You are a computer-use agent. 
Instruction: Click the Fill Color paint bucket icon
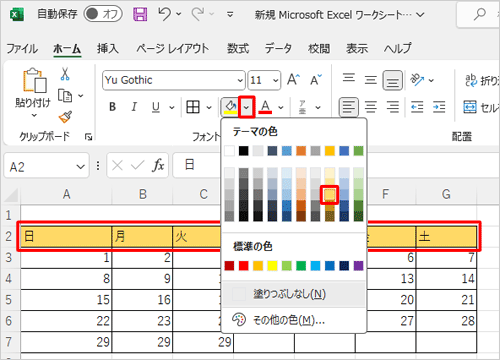point(230,107)
